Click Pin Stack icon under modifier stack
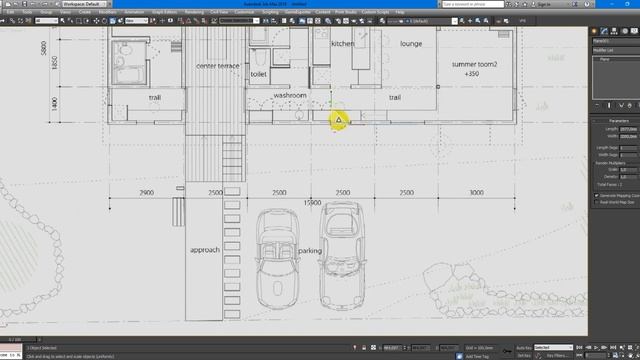This screenshot has width=640, height=360. [x=597, y=105]
